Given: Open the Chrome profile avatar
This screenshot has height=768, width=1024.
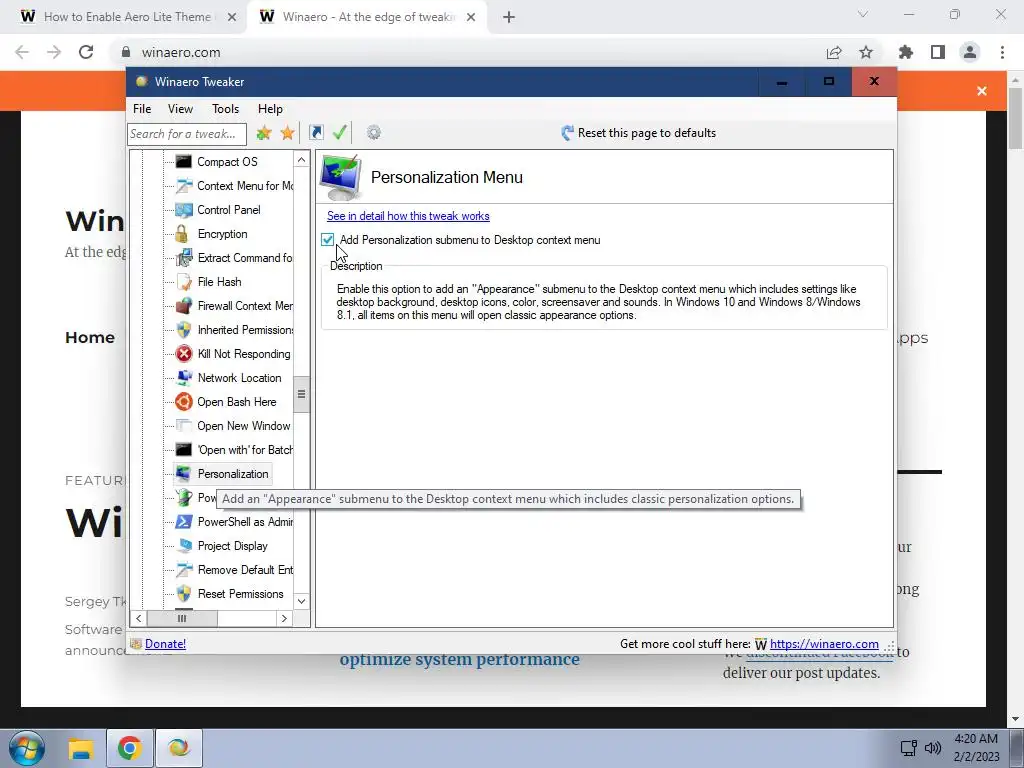Looking at the screenshot, I should [x=970, y=52].
